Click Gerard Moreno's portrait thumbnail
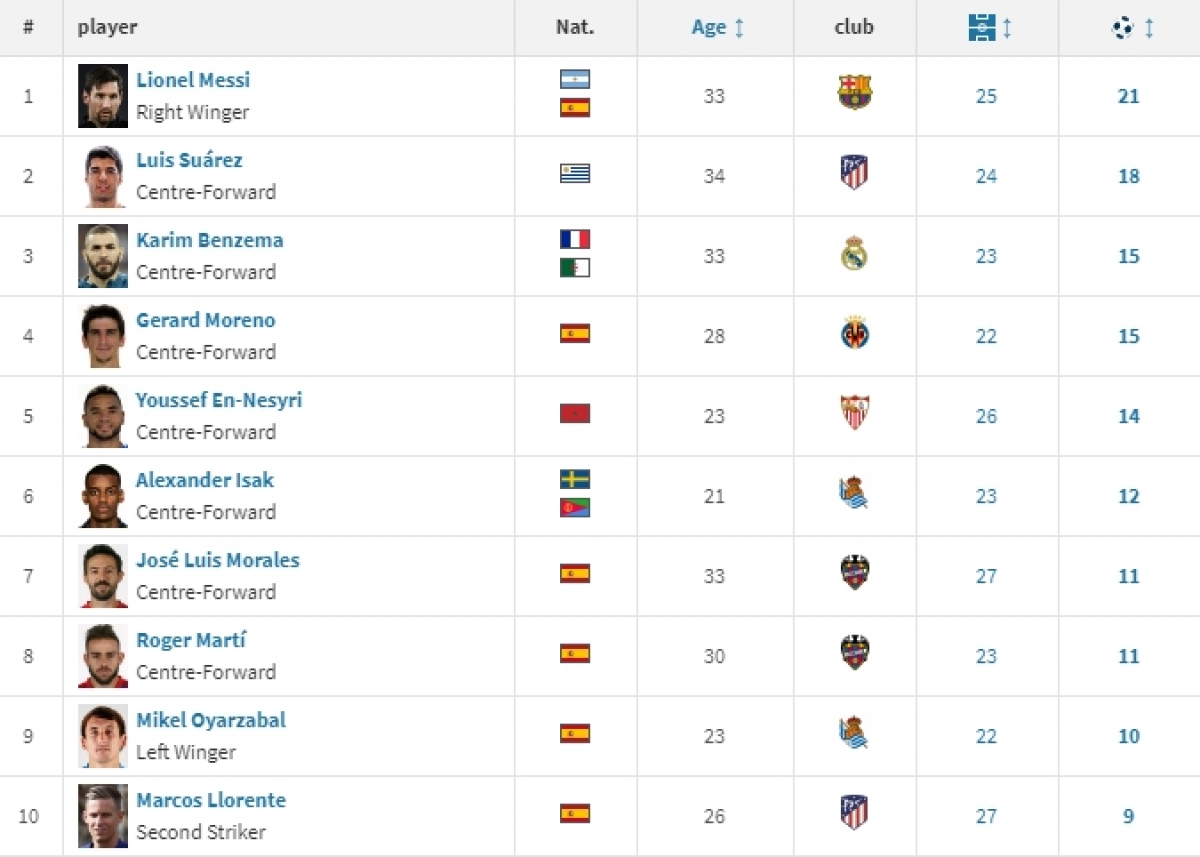This screenshot has height=857, width=1200. pos(103,336)
